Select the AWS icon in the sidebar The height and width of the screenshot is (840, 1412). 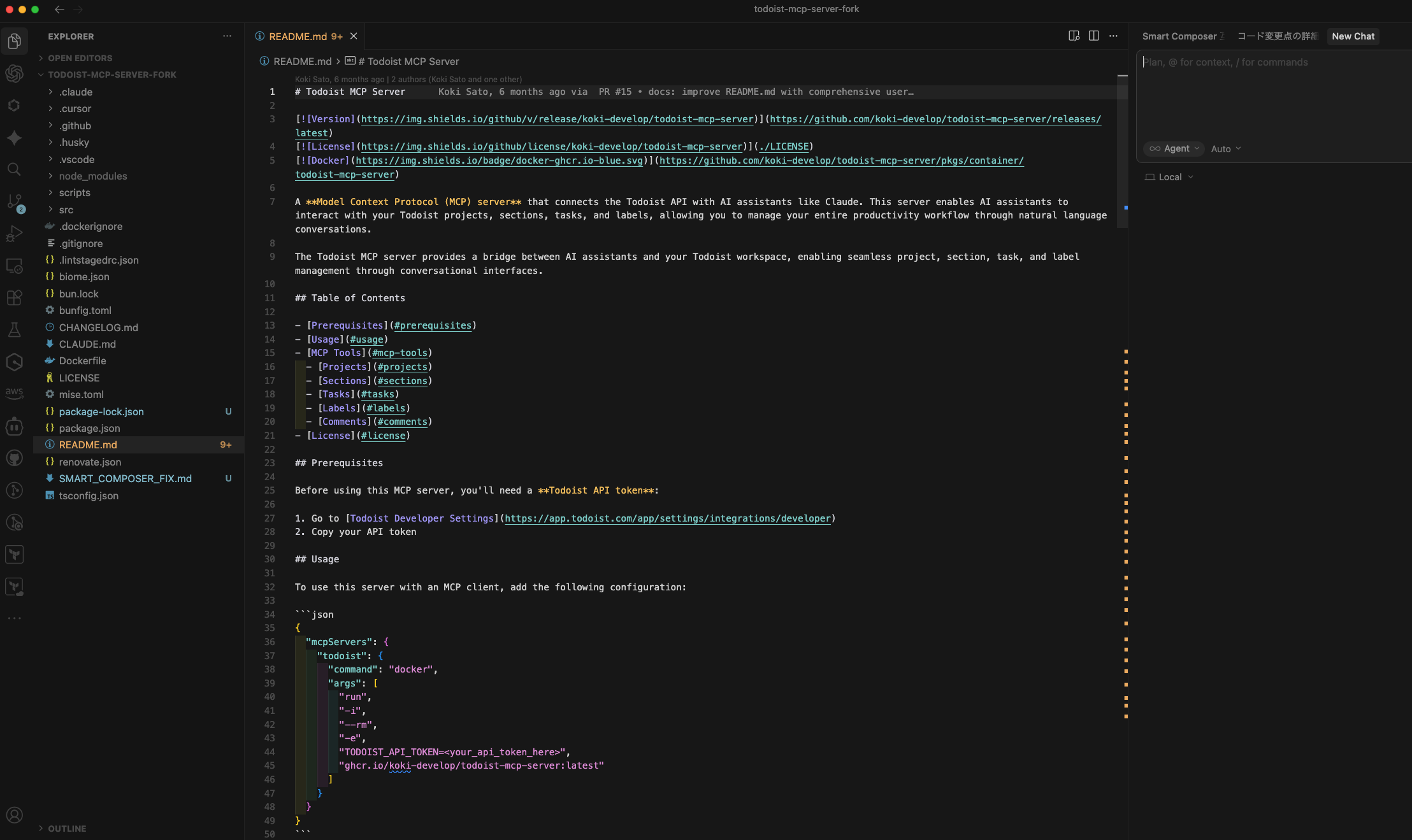pyautogui.click(x=15, y=393)
